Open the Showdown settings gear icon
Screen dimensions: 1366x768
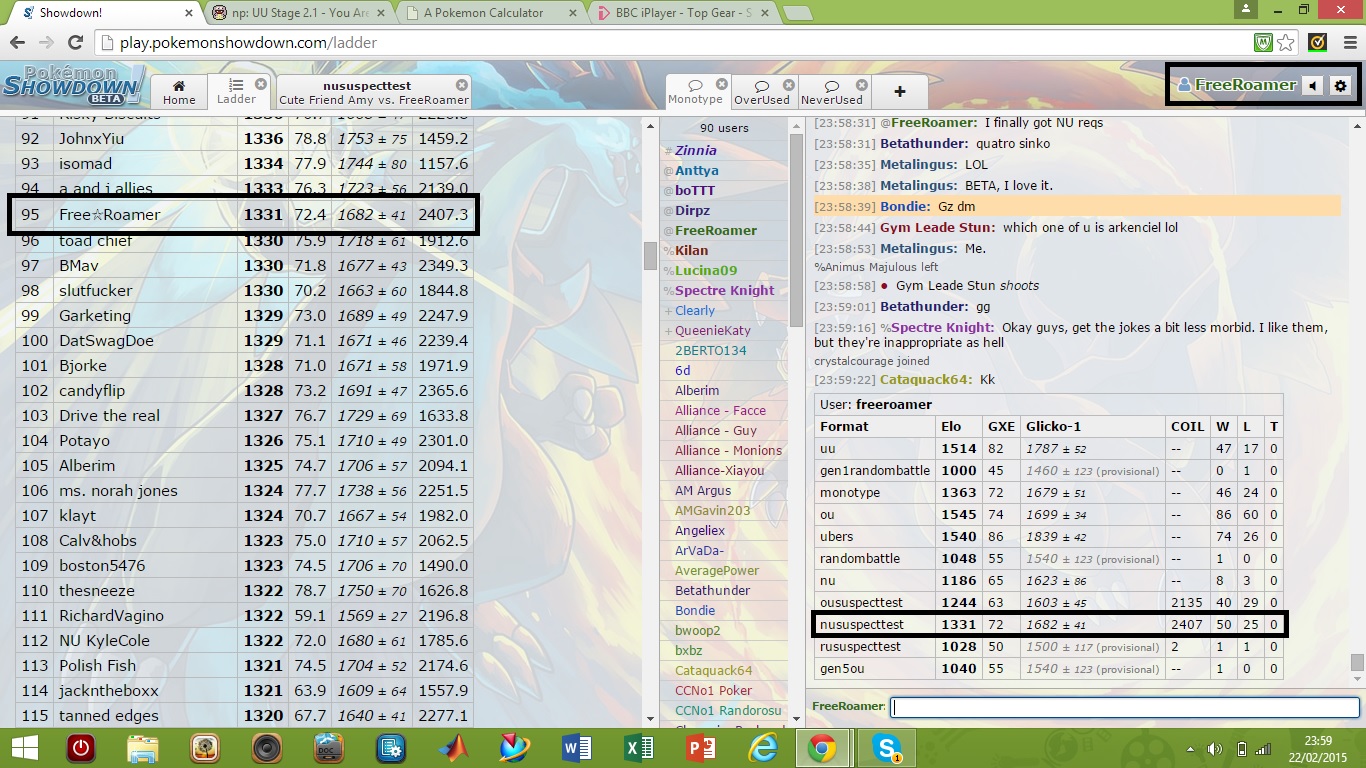1341,86
